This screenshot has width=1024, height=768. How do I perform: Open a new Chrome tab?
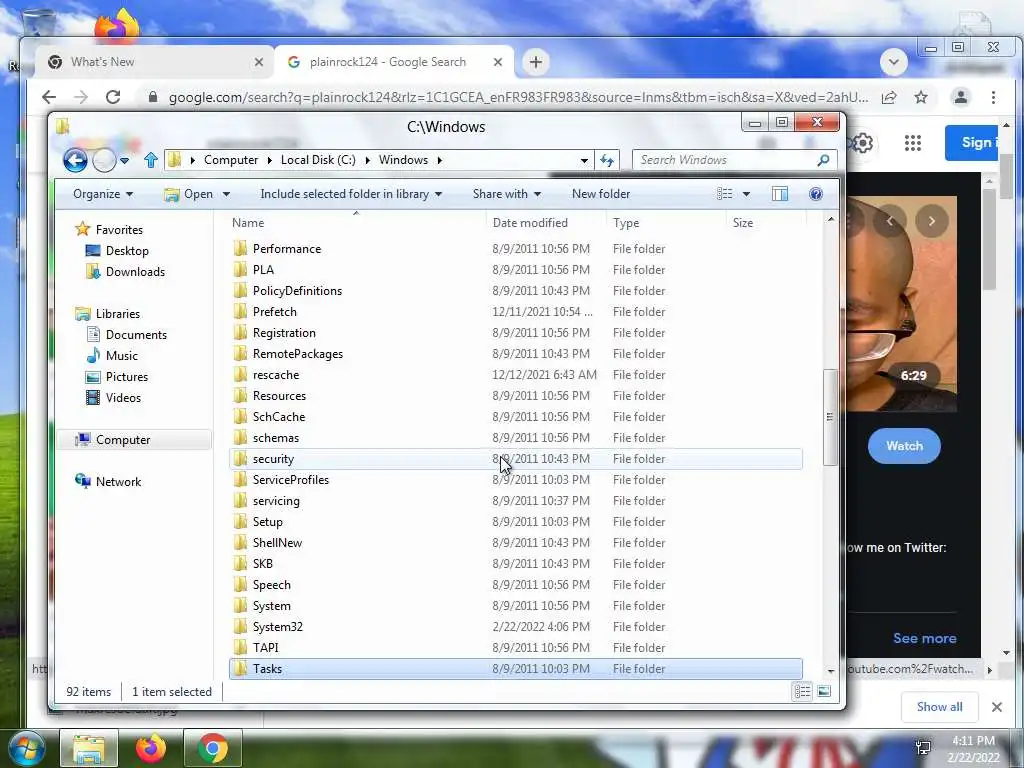click(x=536, y=62)
